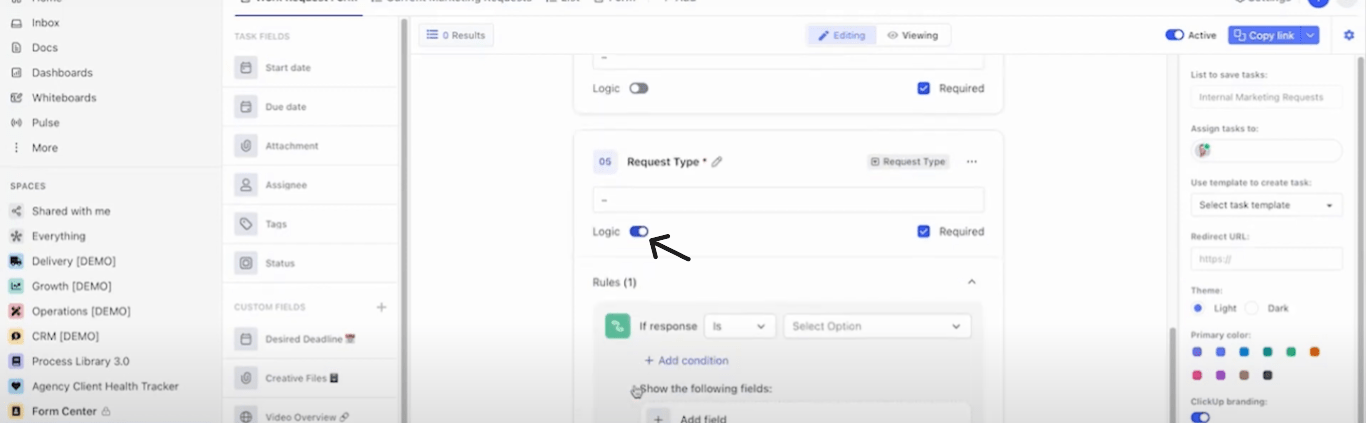1366x423 pixels.
Task: Add the Desired Deadline custom field
Action: click(x=310, y=339)
